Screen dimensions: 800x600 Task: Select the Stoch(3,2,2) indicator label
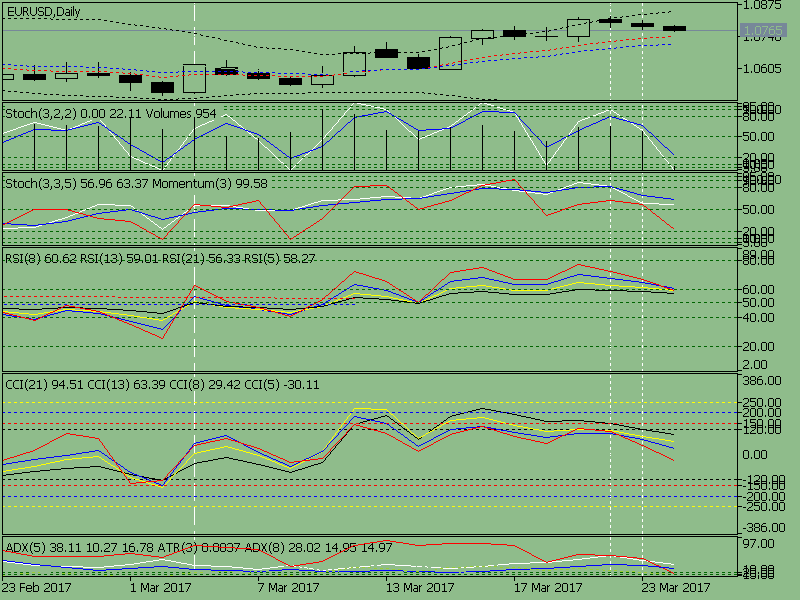click(x=41, y=113)
